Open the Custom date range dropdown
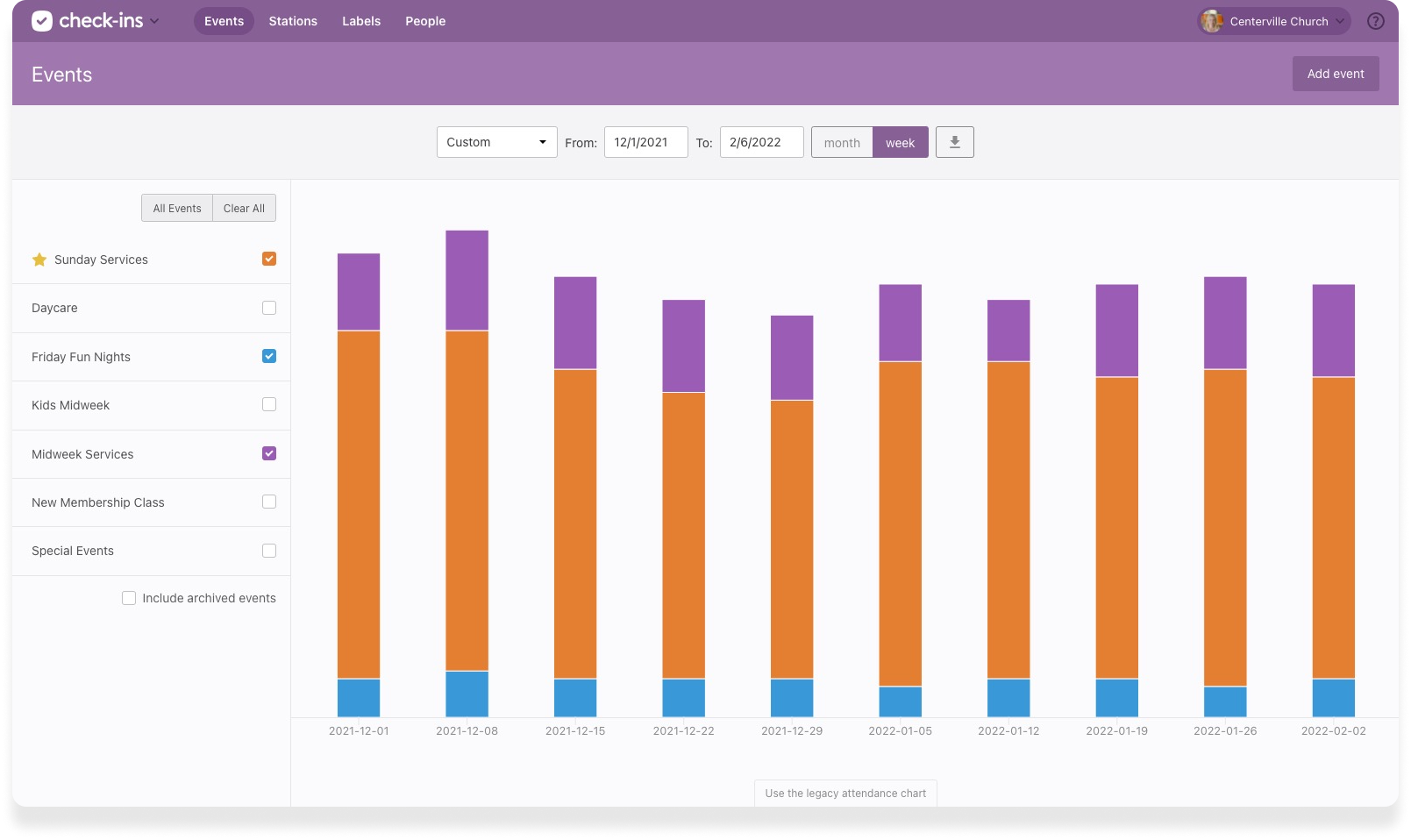 coord(496,141)
